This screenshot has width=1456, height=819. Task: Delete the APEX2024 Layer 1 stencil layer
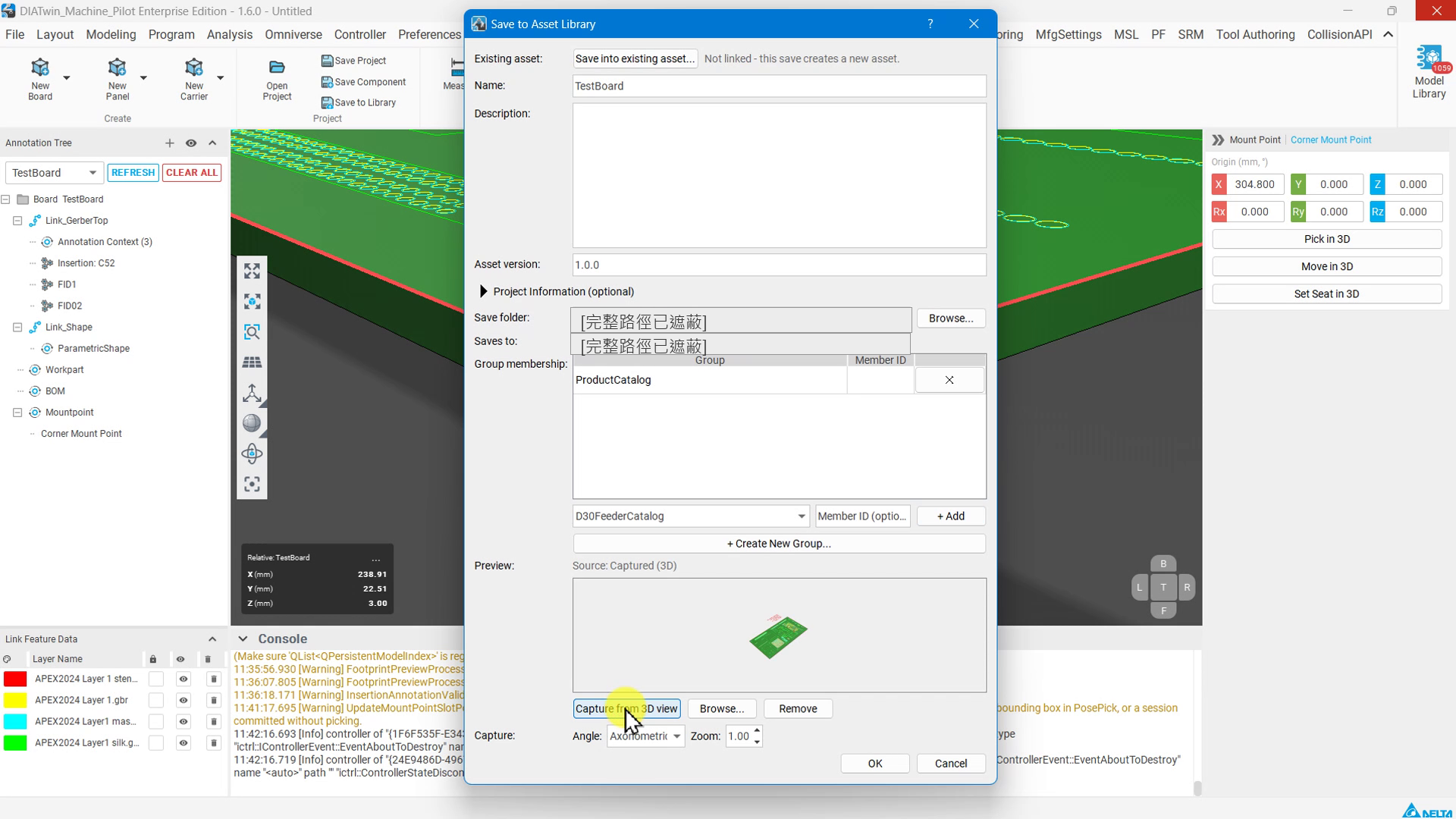click(x=213, y=679)
